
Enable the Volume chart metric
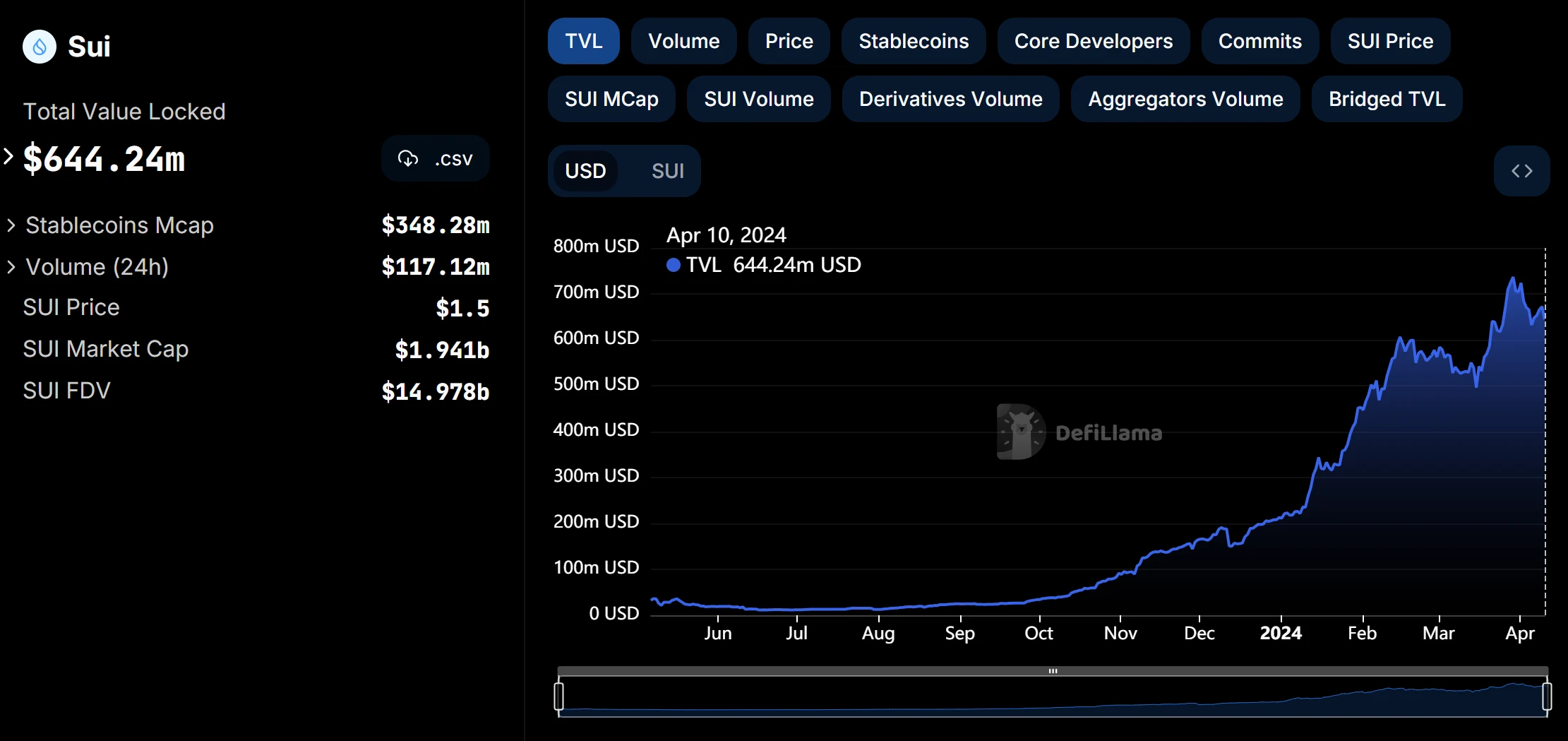tap(683, 41)
